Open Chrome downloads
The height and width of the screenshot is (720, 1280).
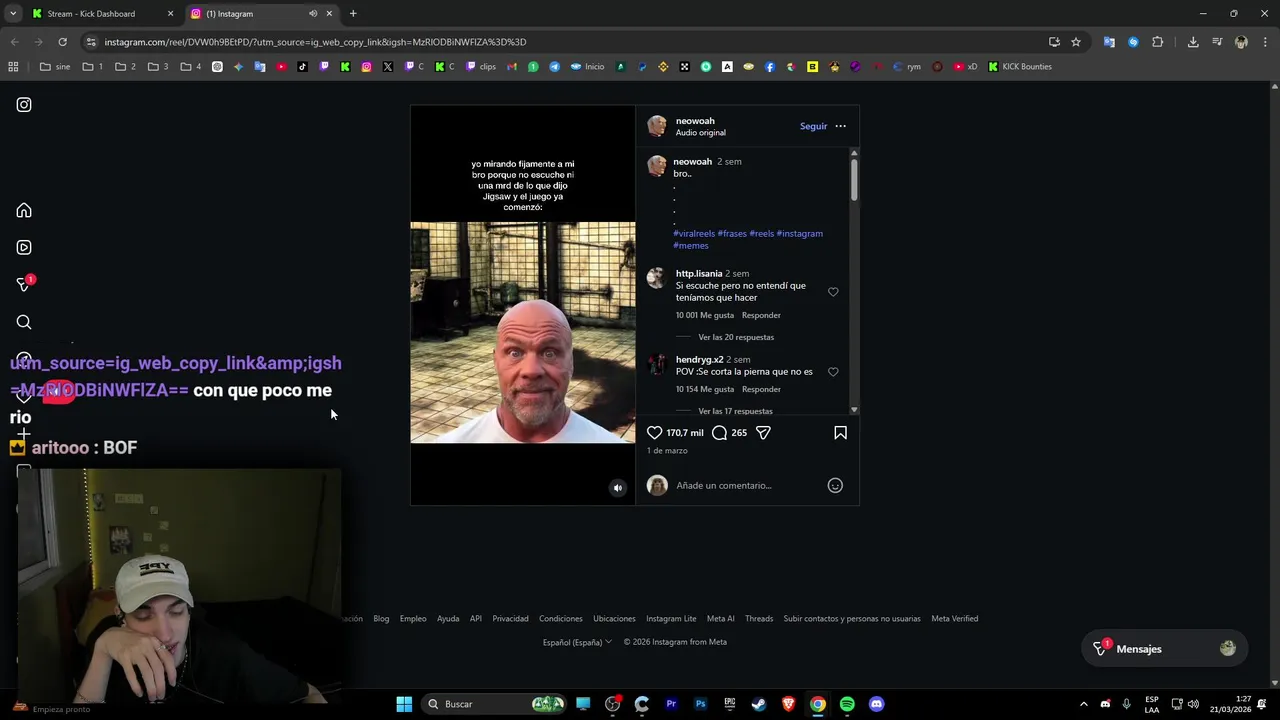[x=1193, y=42]
